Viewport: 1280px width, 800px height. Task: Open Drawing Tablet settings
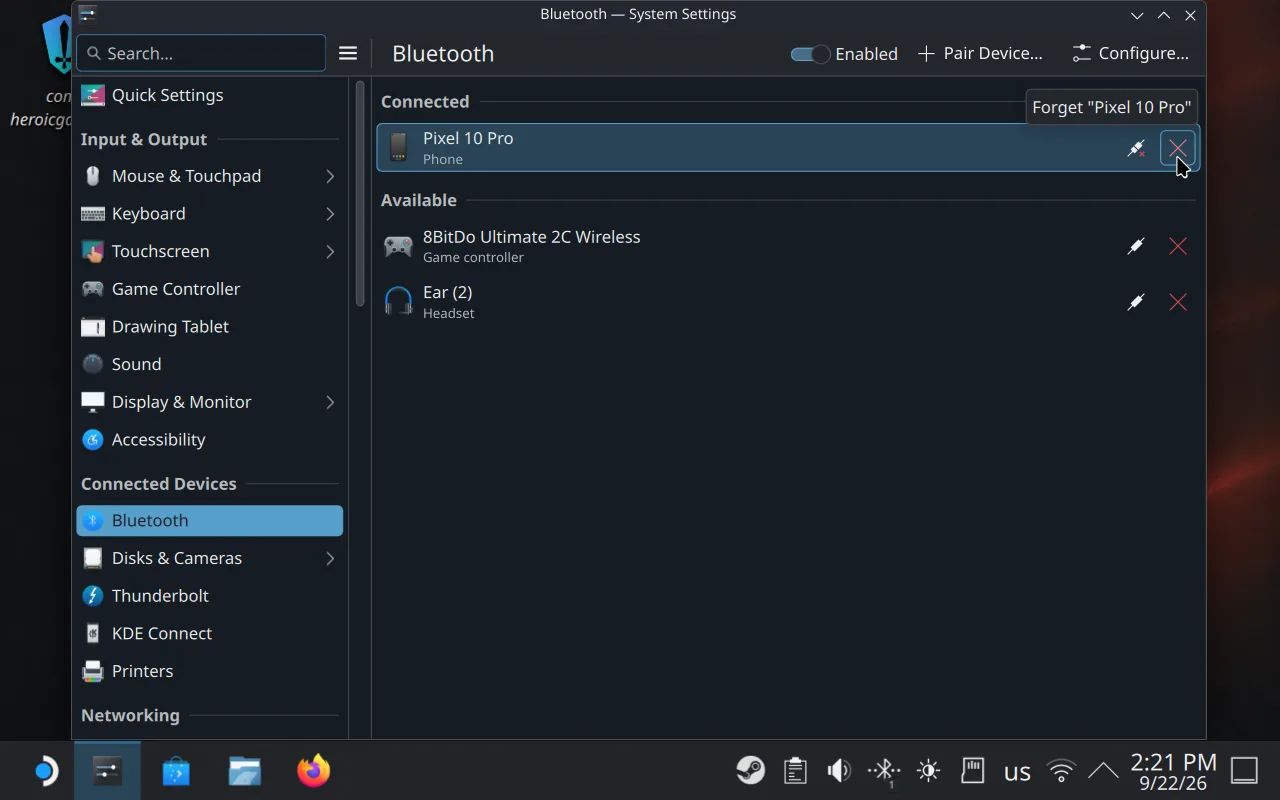[x=210, y=327]
